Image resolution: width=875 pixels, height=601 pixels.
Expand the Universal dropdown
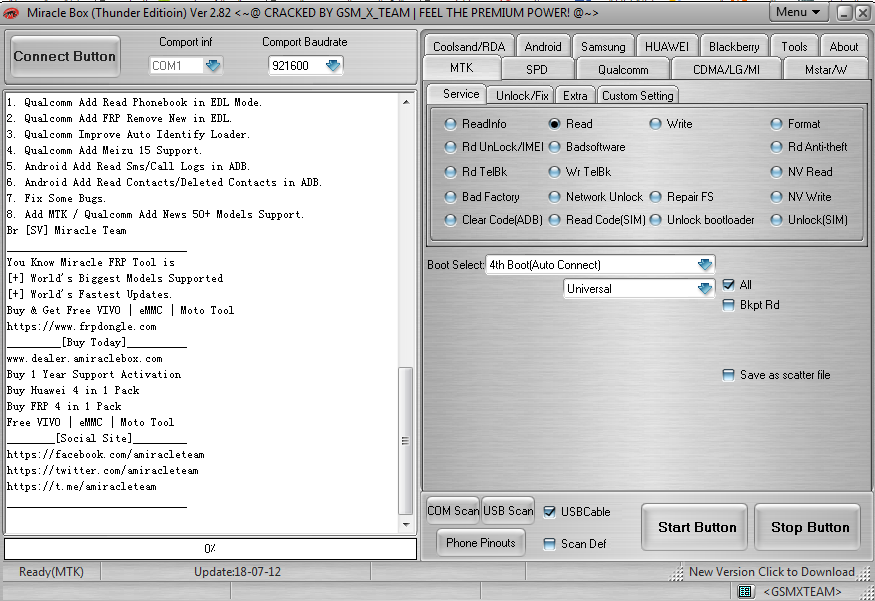705,289
